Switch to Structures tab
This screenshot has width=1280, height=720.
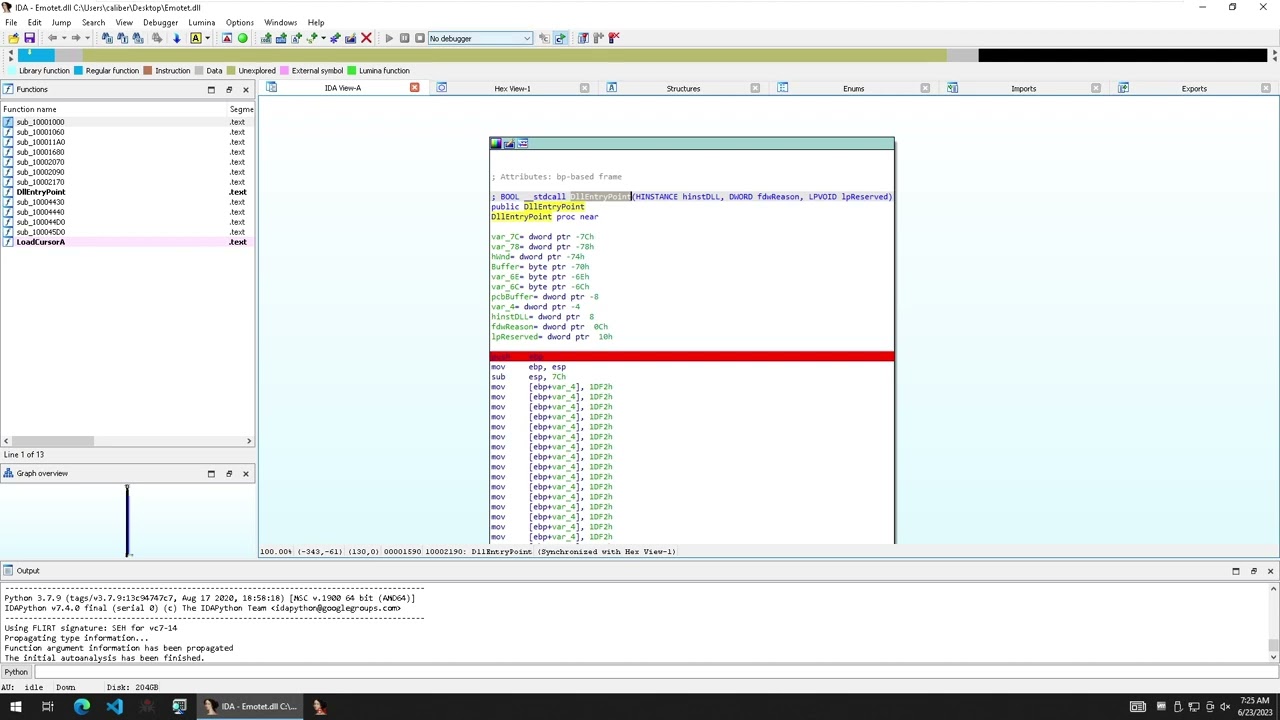coord(683,88)
